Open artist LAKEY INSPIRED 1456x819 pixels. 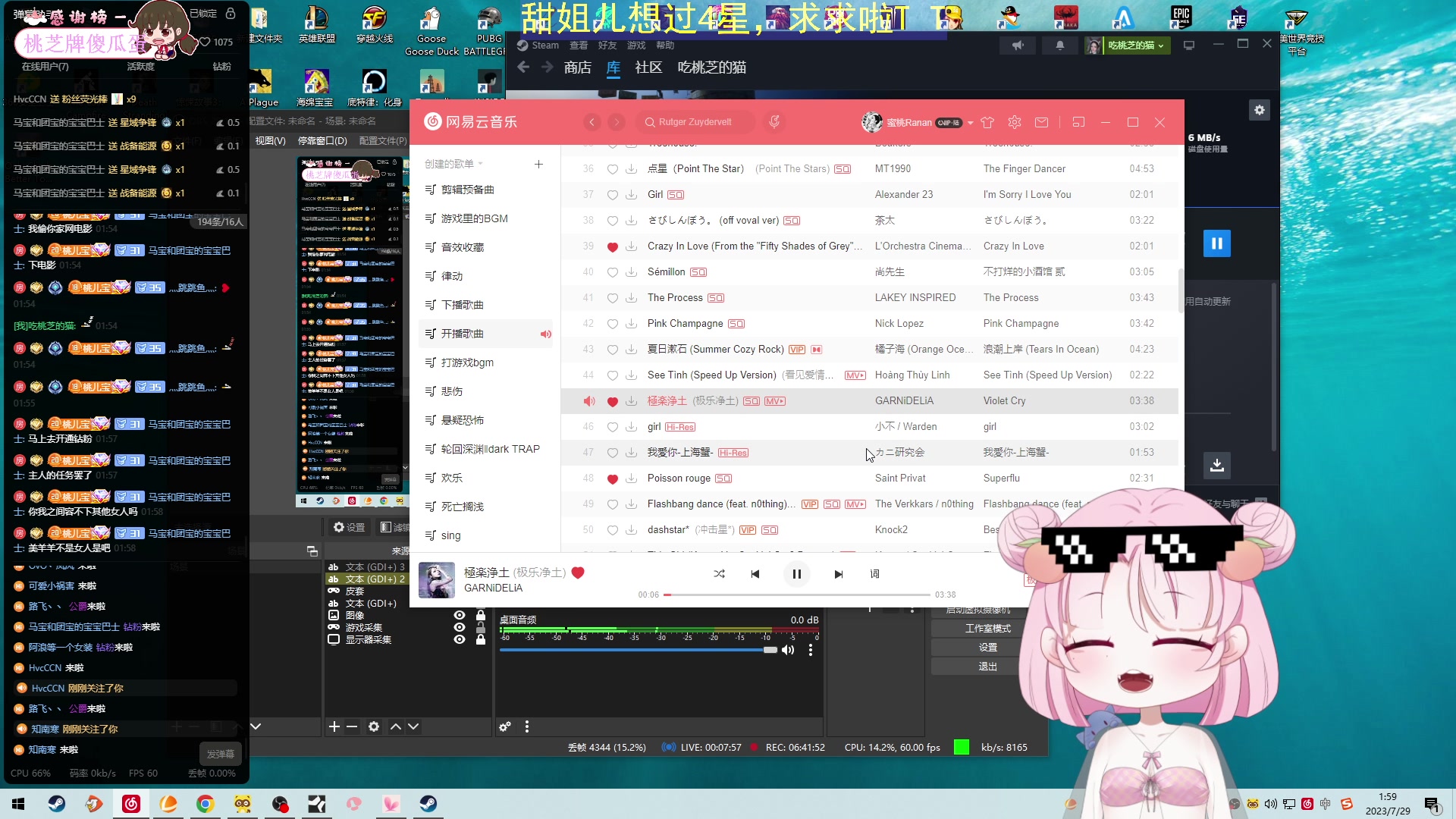(915, 298)
